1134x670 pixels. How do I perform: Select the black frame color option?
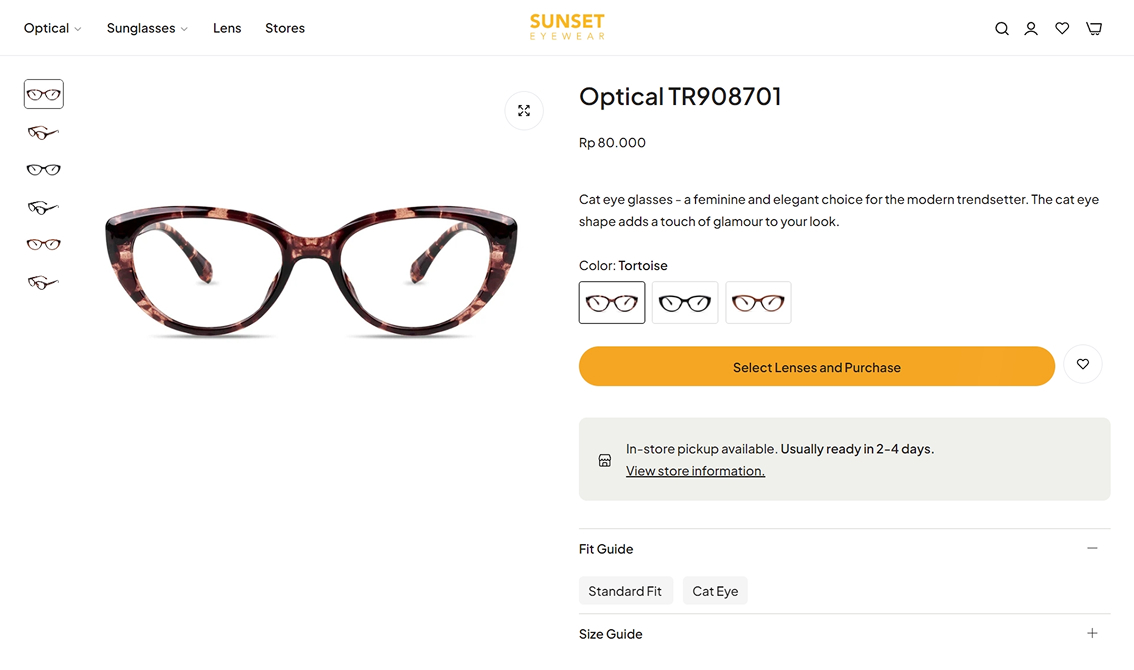point(685,303)
